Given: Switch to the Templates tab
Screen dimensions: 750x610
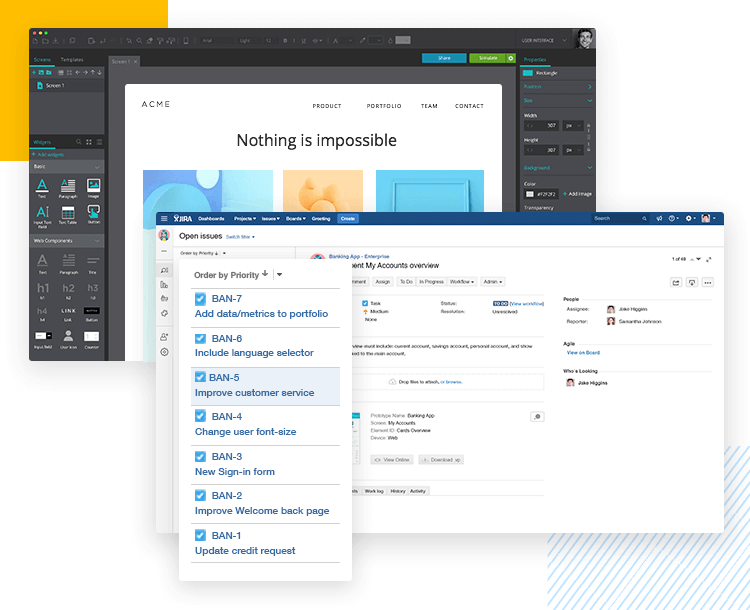Looking at the screenshot, I should pos(72,60).
